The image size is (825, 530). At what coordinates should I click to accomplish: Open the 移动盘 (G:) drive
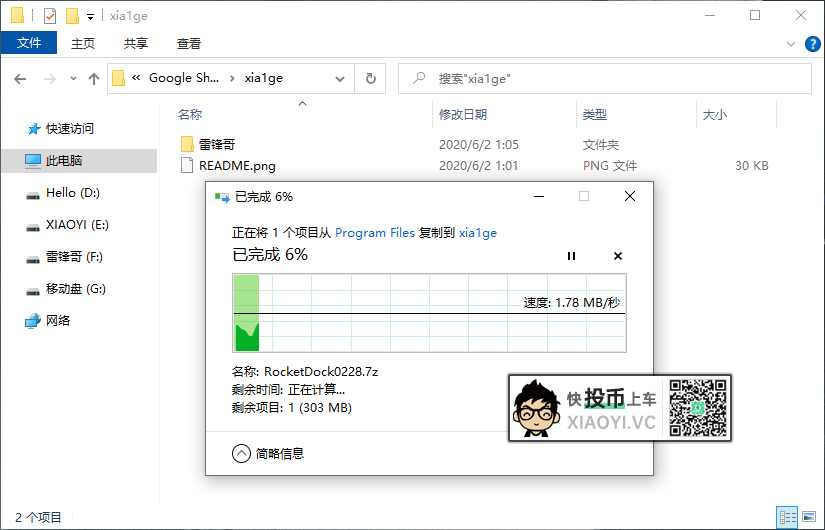click(x=75, y=289)
